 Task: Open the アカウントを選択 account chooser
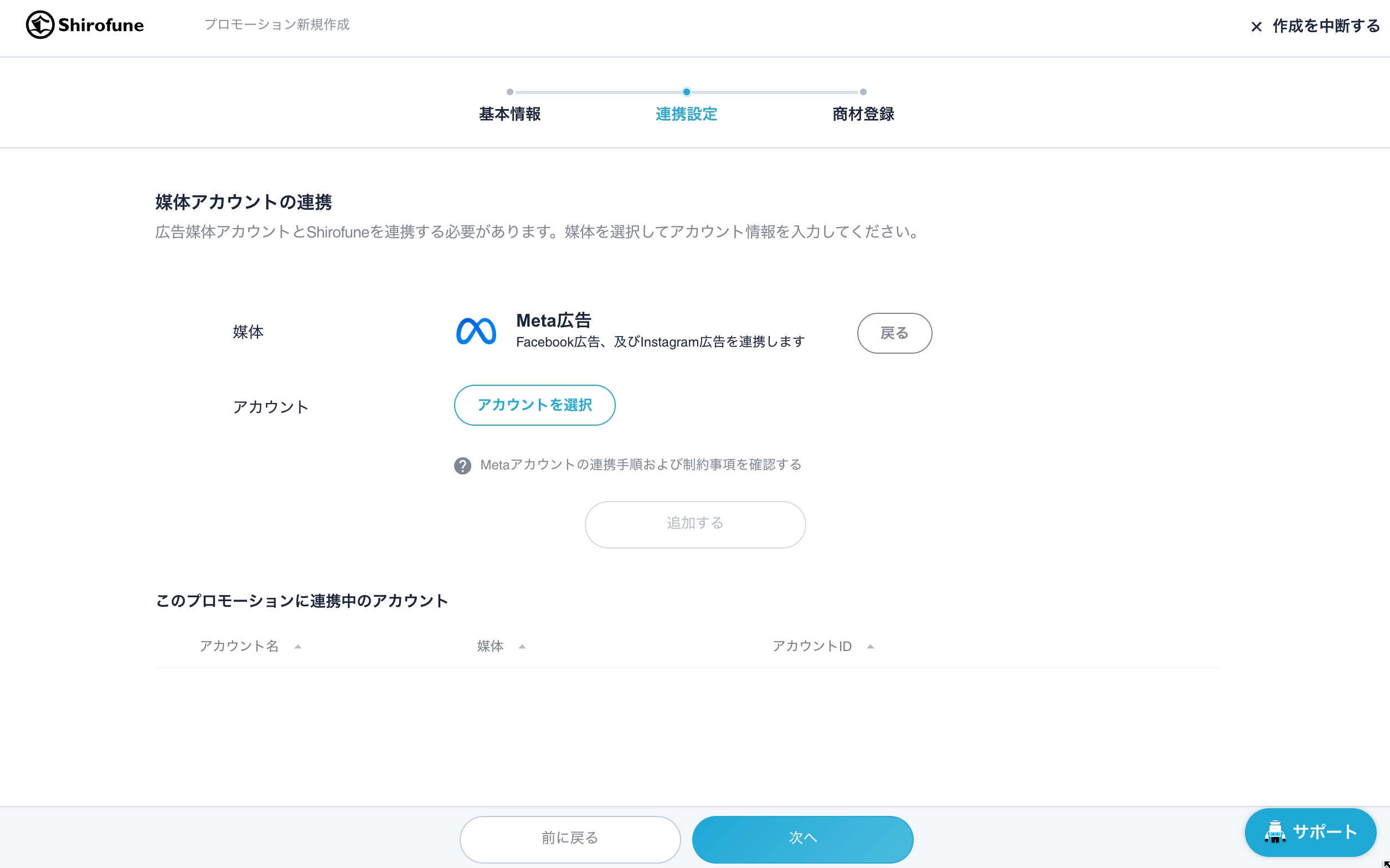pos(534,405)
